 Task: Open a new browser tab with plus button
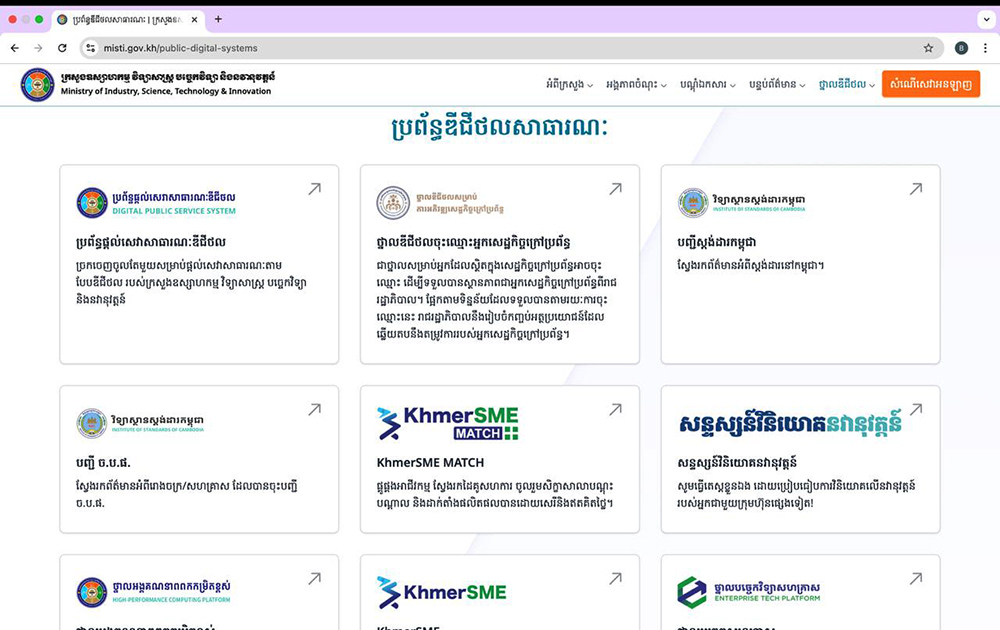(x=218, y=19)
